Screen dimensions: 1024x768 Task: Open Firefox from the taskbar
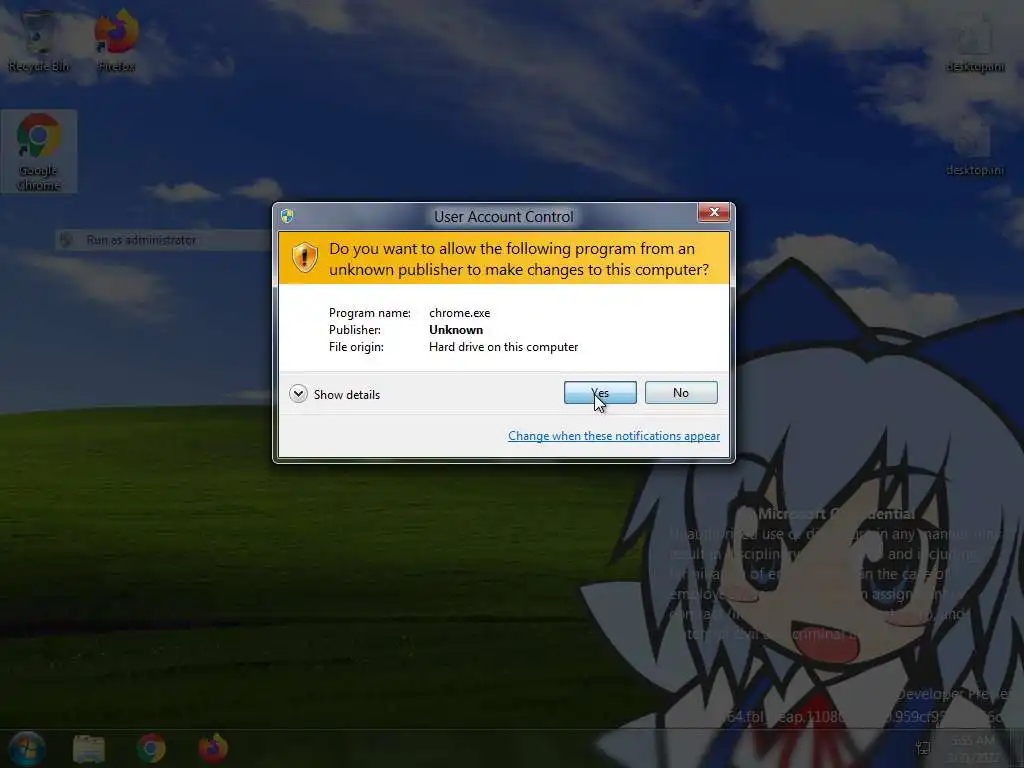(x=213, y=748)
